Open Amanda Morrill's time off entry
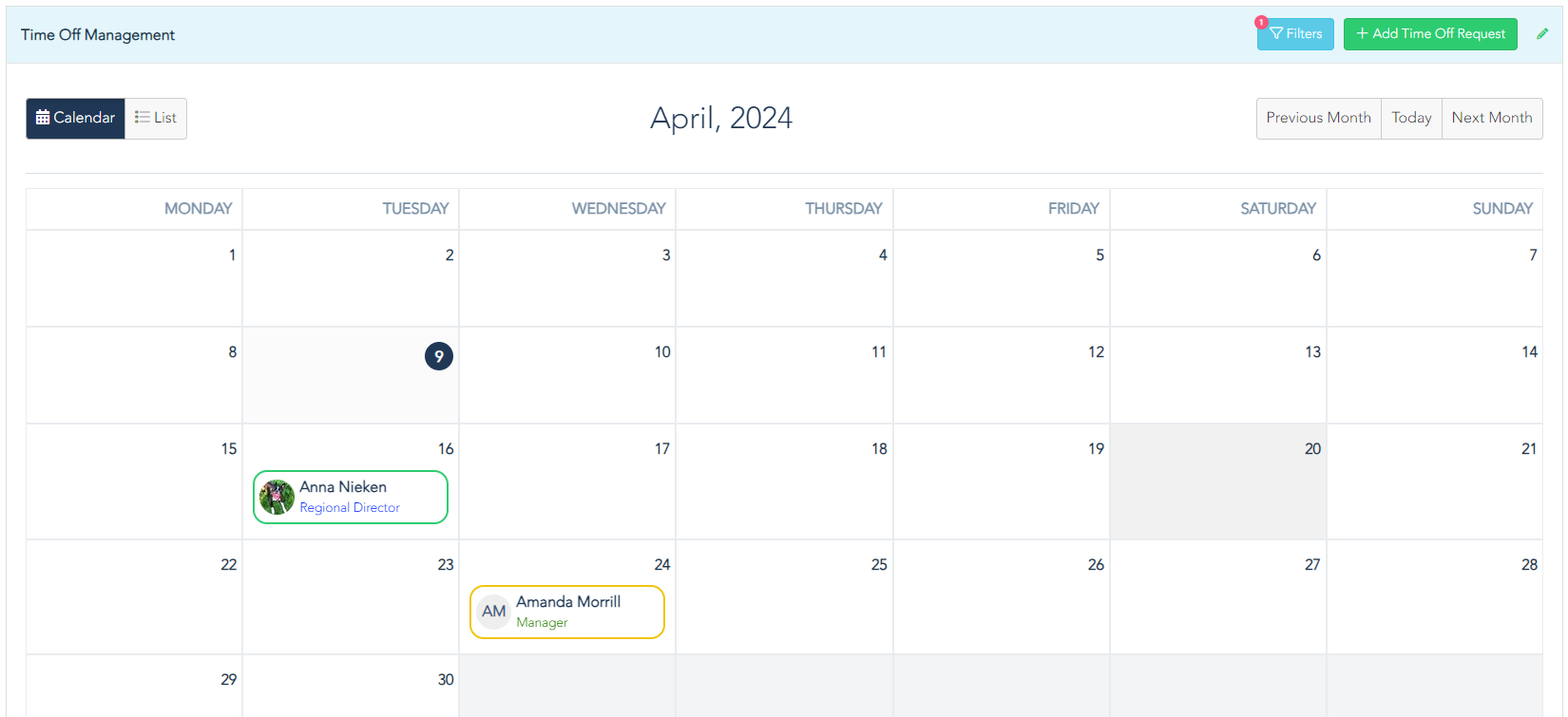The width and height of the screenshot is (1568, 717). tap(567, 612)
